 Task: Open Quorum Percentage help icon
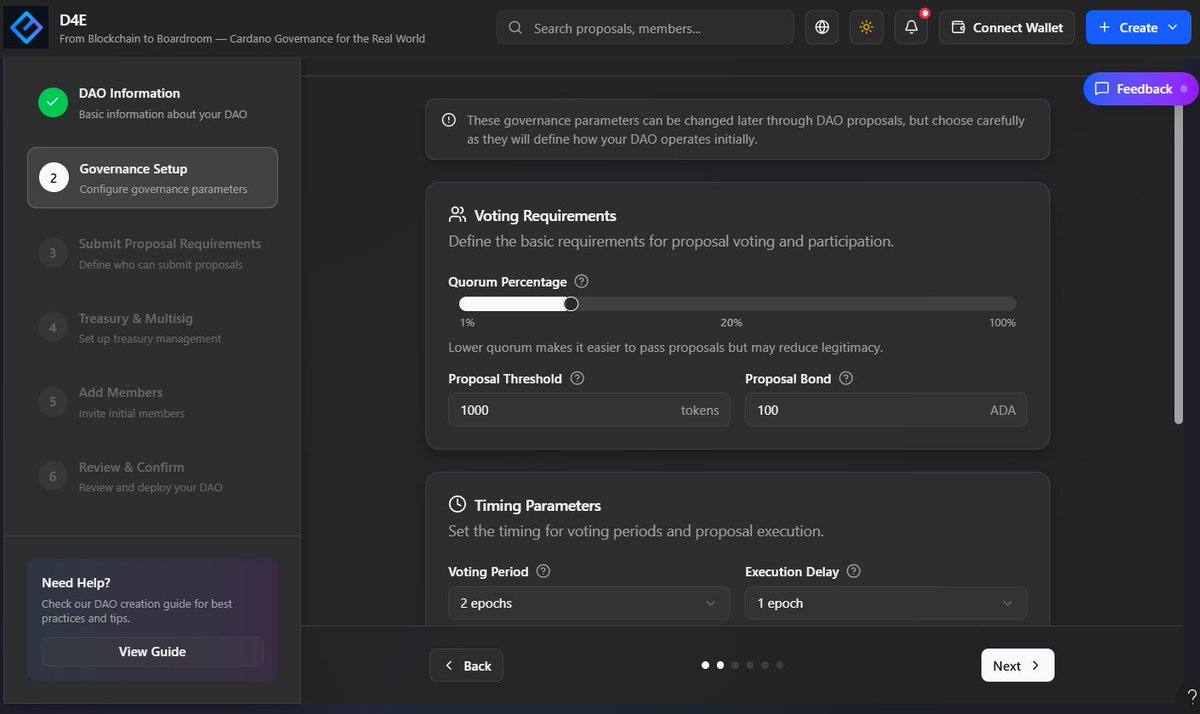pyautogui.click(x=582, y=282)
